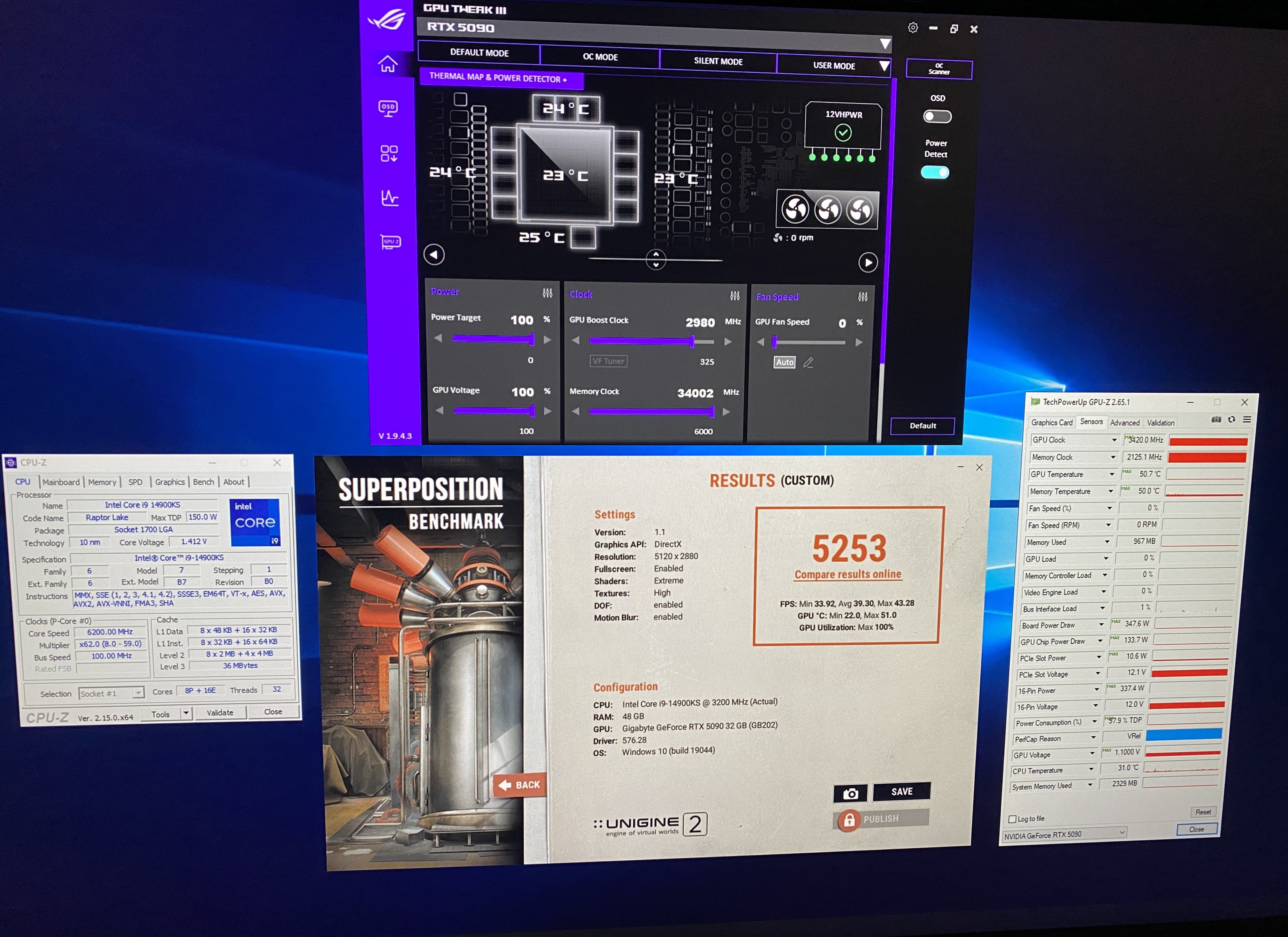Switch to OC Mode tab
The width and height of the screenshot is (1288, 937).
click(600, 57)
